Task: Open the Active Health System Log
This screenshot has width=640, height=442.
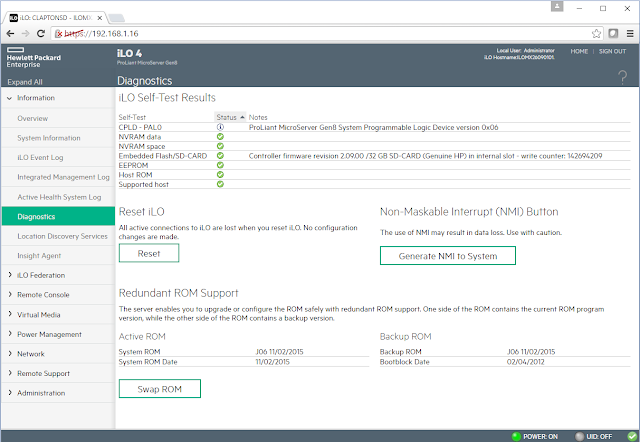Action: [59, 197]
